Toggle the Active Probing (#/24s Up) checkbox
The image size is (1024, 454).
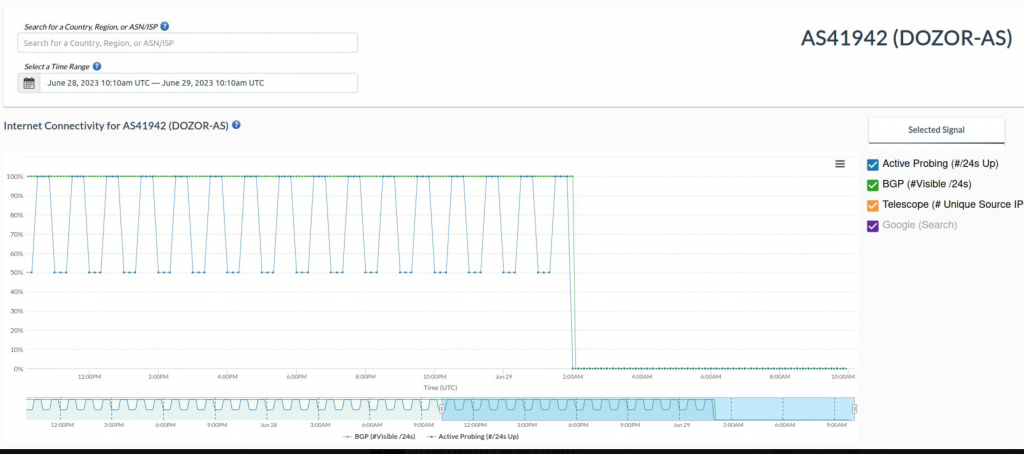(x=873, y=164)
